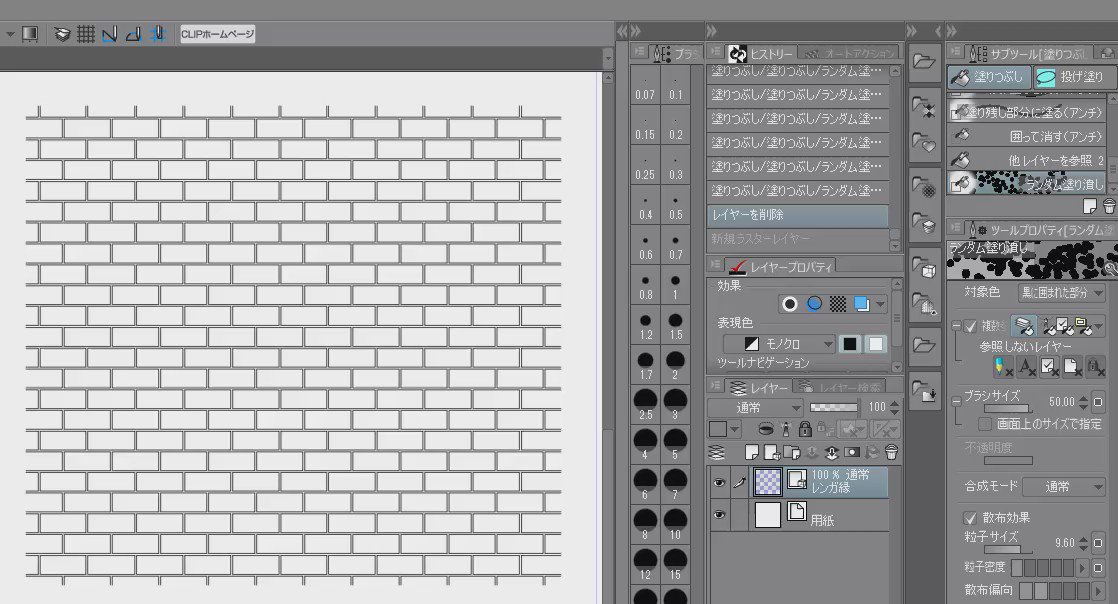
Task: Enable the border effect icon in layer property
Action: (x=789, y=304)
